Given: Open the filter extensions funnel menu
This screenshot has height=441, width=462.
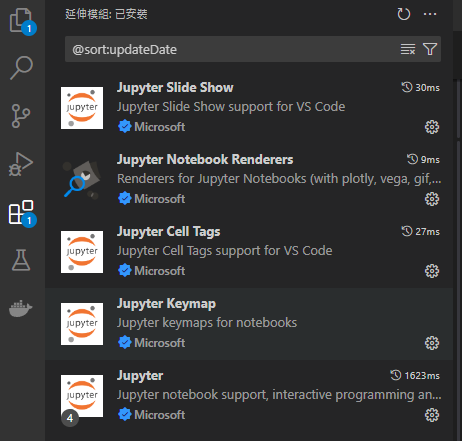Looking at the screenshot, I should [430, 49].
